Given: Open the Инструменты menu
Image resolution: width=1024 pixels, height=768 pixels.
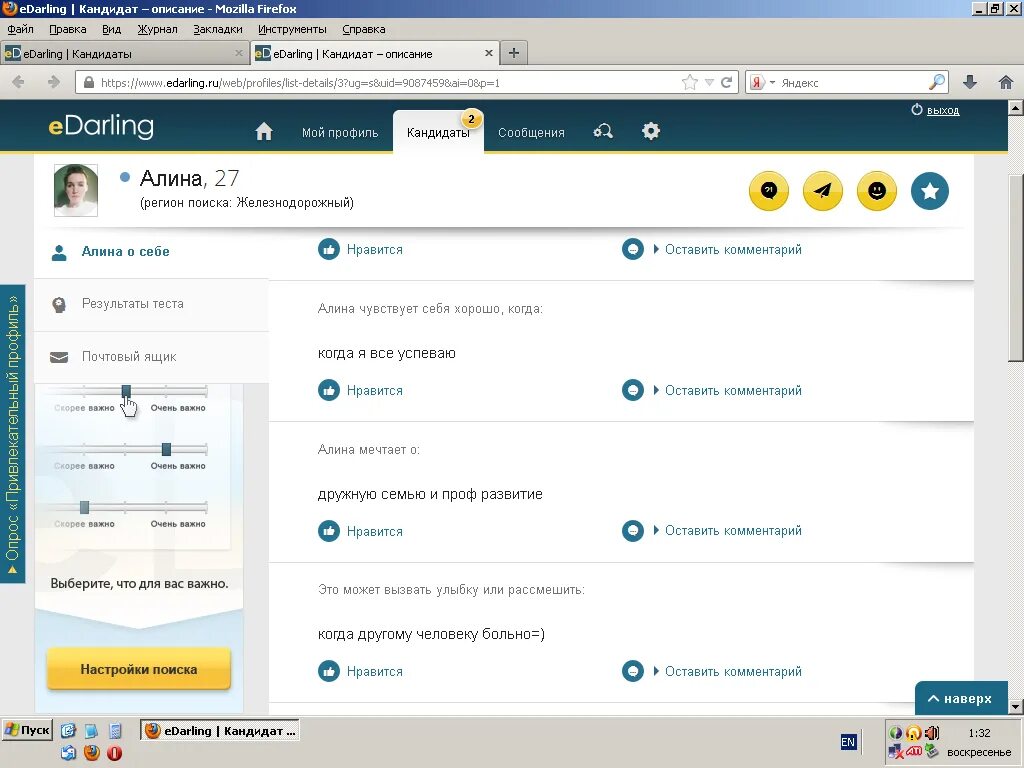Looking at the screenshot, I should (292, 29).
